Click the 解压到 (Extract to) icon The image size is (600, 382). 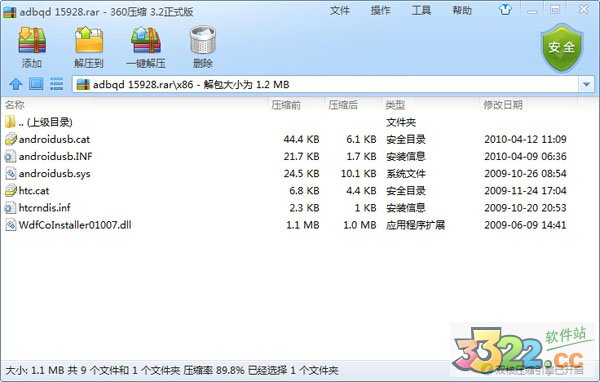pos(89,40)
